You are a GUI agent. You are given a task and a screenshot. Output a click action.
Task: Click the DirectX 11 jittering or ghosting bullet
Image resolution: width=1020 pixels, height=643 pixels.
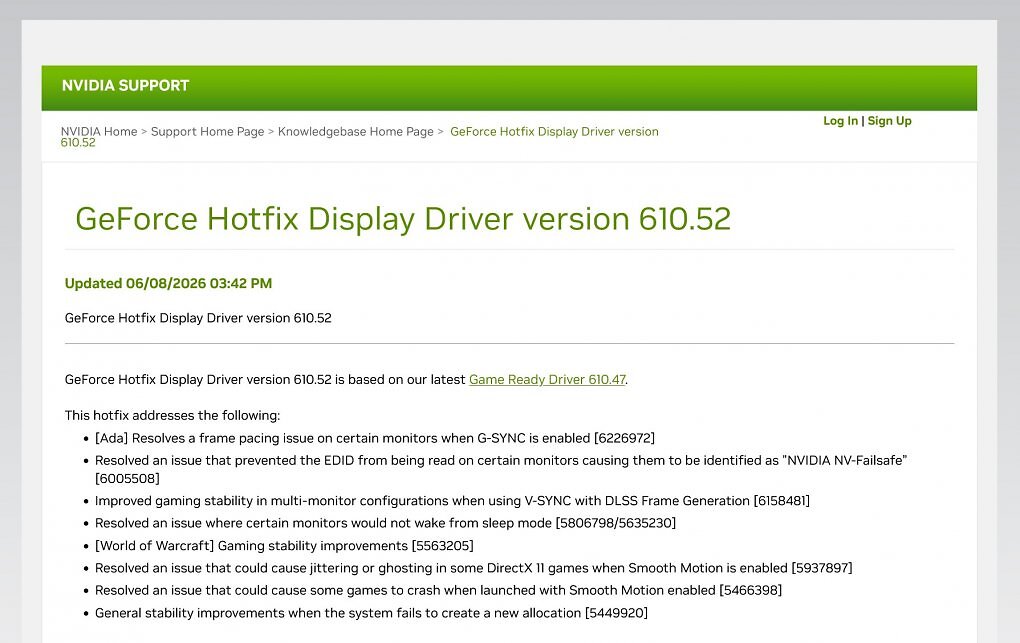point(474,568)
